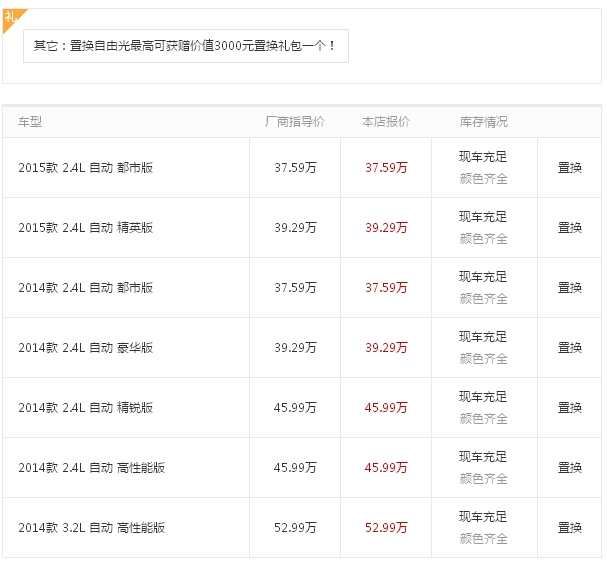This screenshot has height=565, width=607.
Task: Open the 2014款 2.4L 自动 豪华版 model link
Action: pos(86,348)
